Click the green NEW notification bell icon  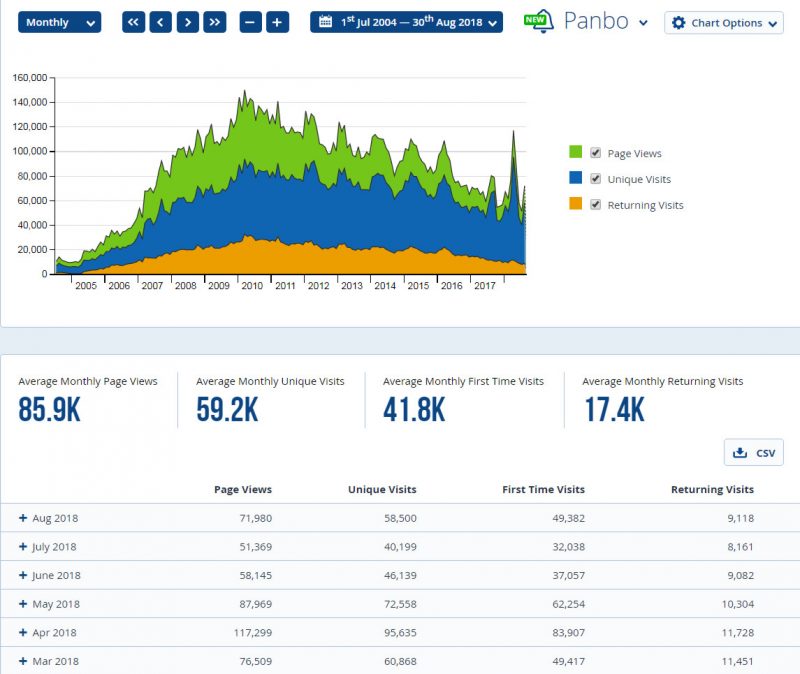pyautogui.click(x=540, y=22)
